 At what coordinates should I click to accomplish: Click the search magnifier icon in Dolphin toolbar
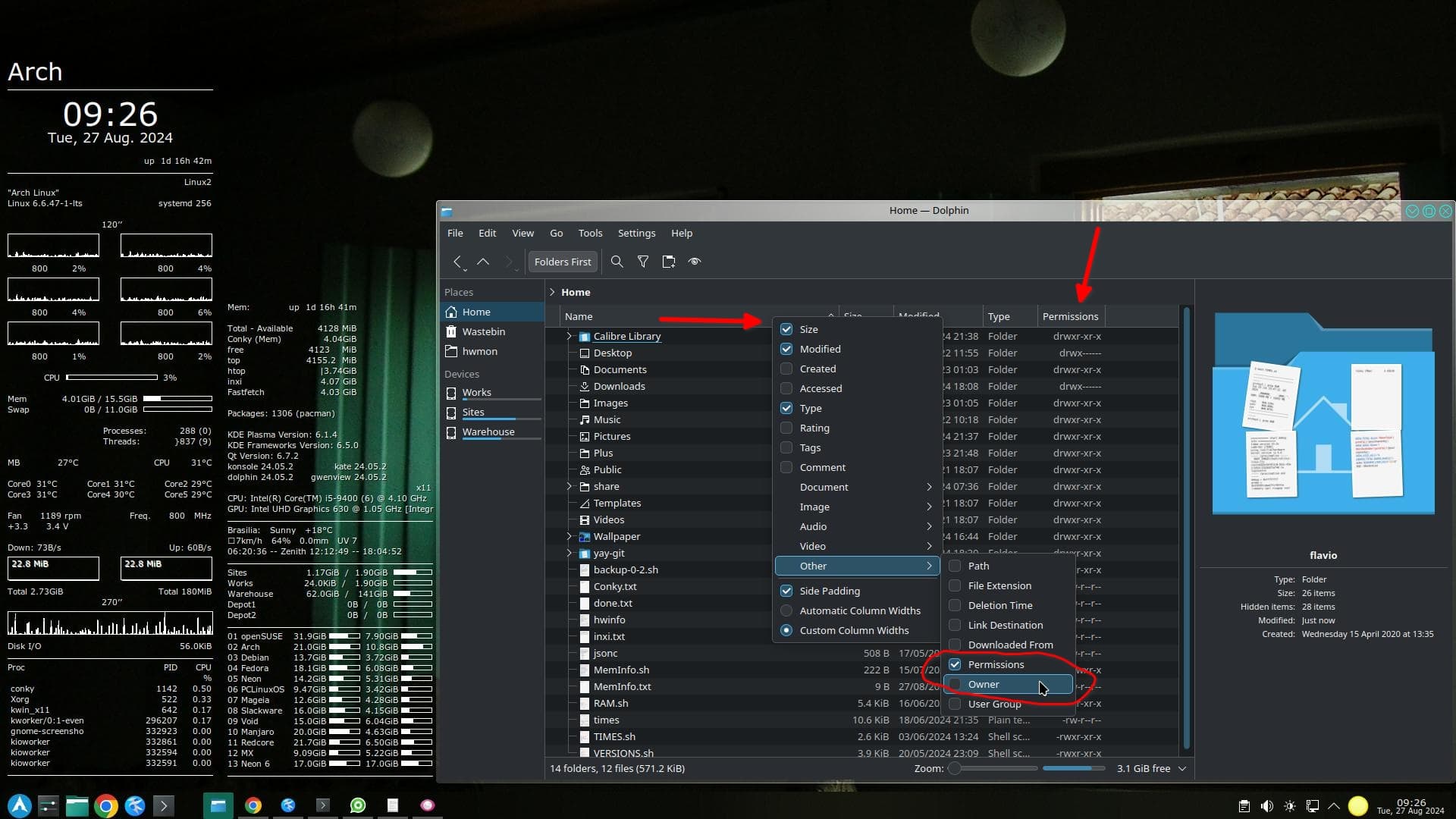[617, 262]
